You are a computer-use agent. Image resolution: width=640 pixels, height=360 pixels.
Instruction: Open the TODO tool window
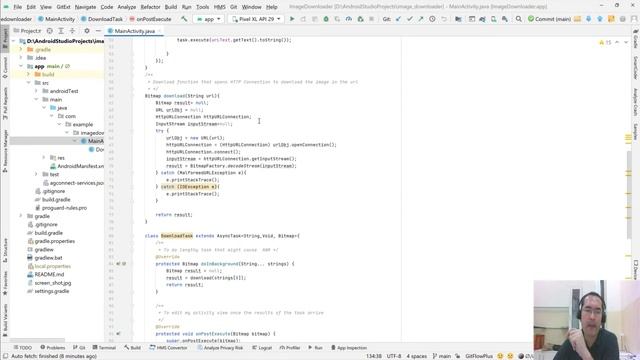(x=22, y=348)
